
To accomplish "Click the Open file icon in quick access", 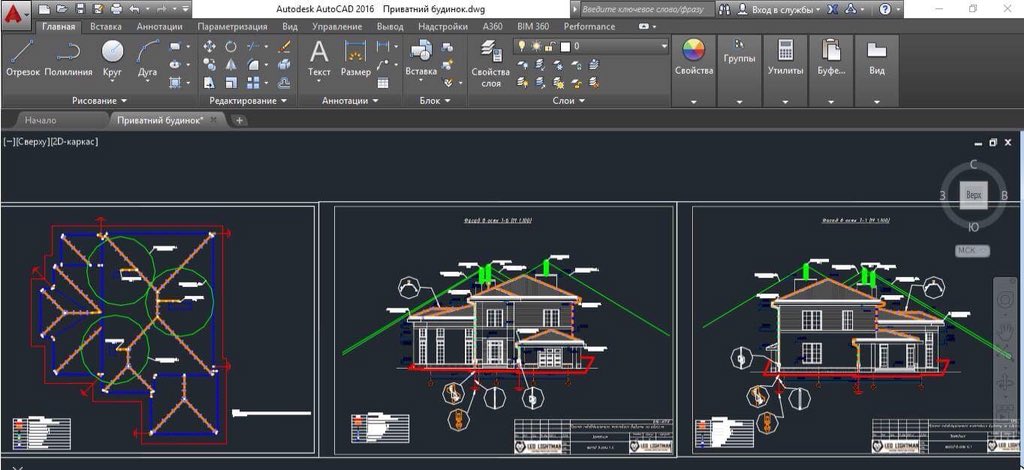I will click(x=61, y=9).
